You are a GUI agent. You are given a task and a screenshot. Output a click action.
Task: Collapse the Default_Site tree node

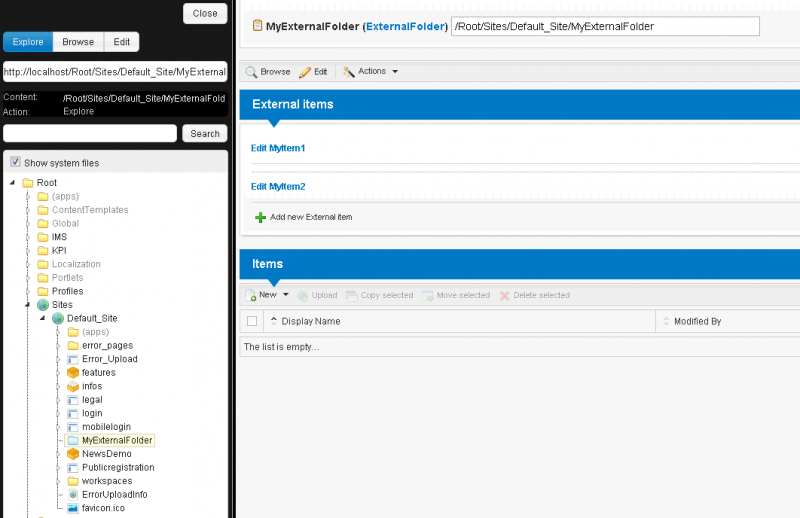43,318
